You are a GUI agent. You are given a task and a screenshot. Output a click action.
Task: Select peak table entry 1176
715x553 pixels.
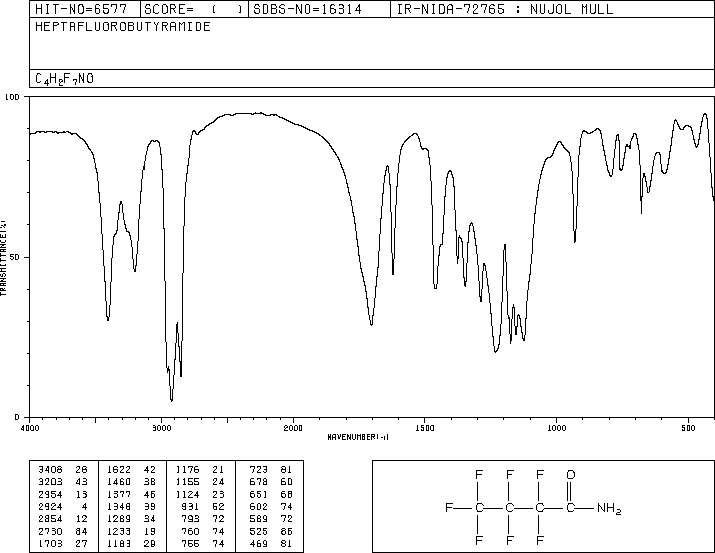pos(187,470)
